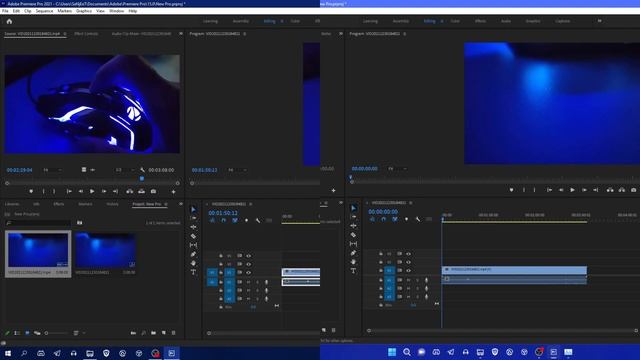Select the Ripple Edit tool in left window
This screenshot has width=640, height=360.
click(x=193, y=227)
